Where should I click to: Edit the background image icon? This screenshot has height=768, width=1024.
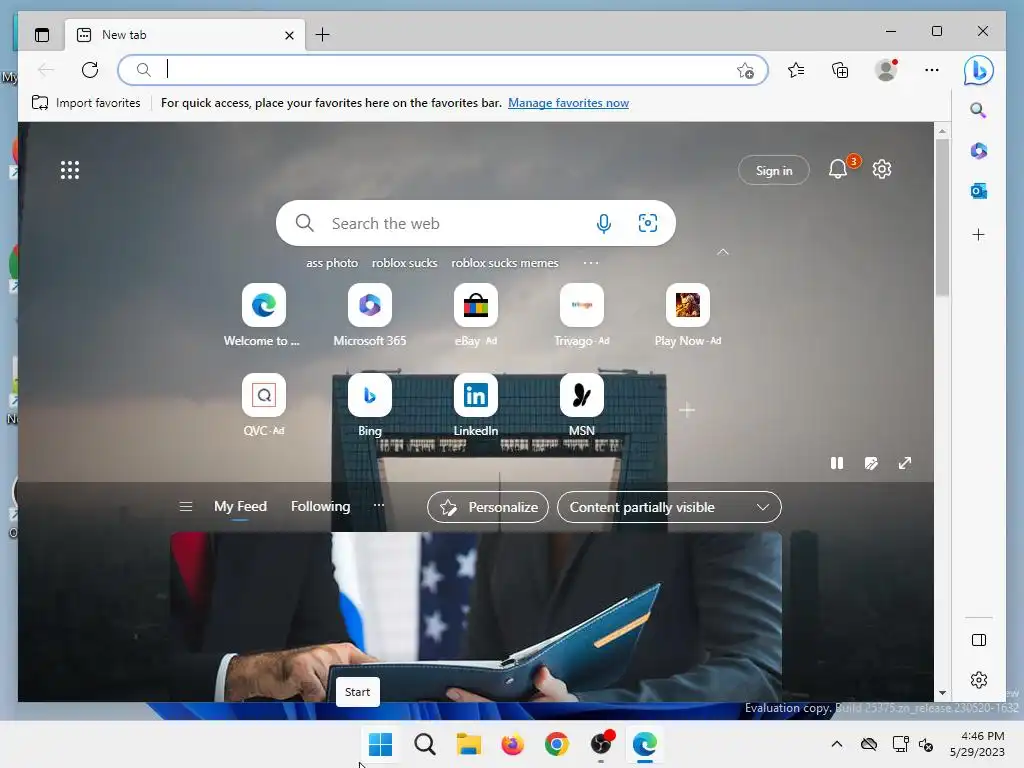click(871, 463)
